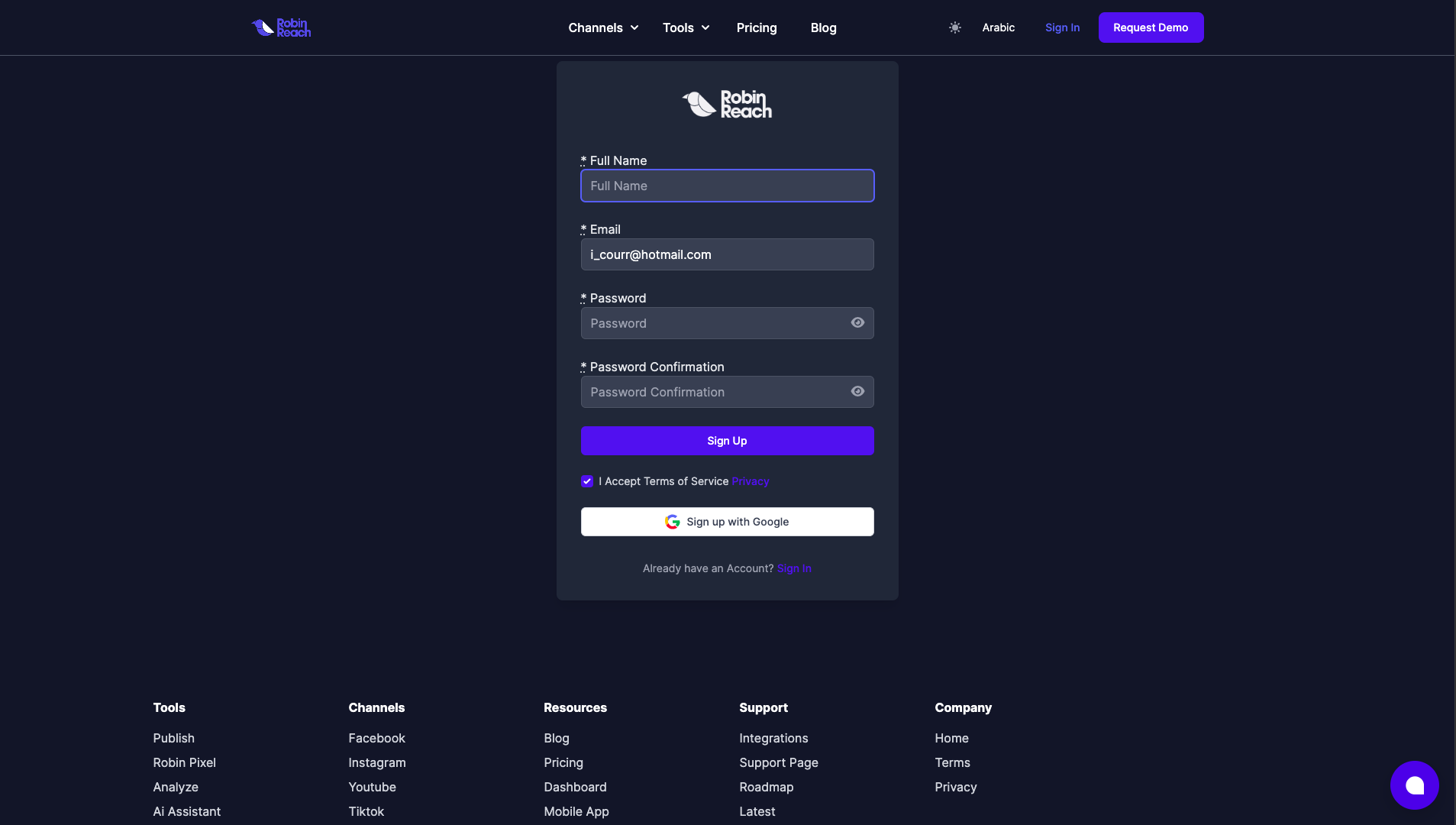Image resolution: width=1456 pixels, height=825 pixels.
Task: Open Integrations footer link
Action: [x=773, y=738]
